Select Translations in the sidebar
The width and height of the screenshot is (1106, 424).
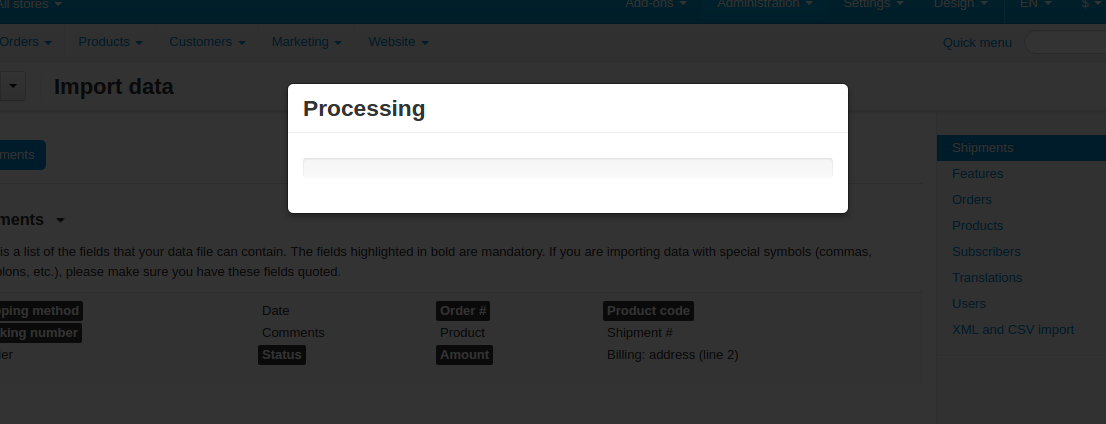(x=987, y=278)
